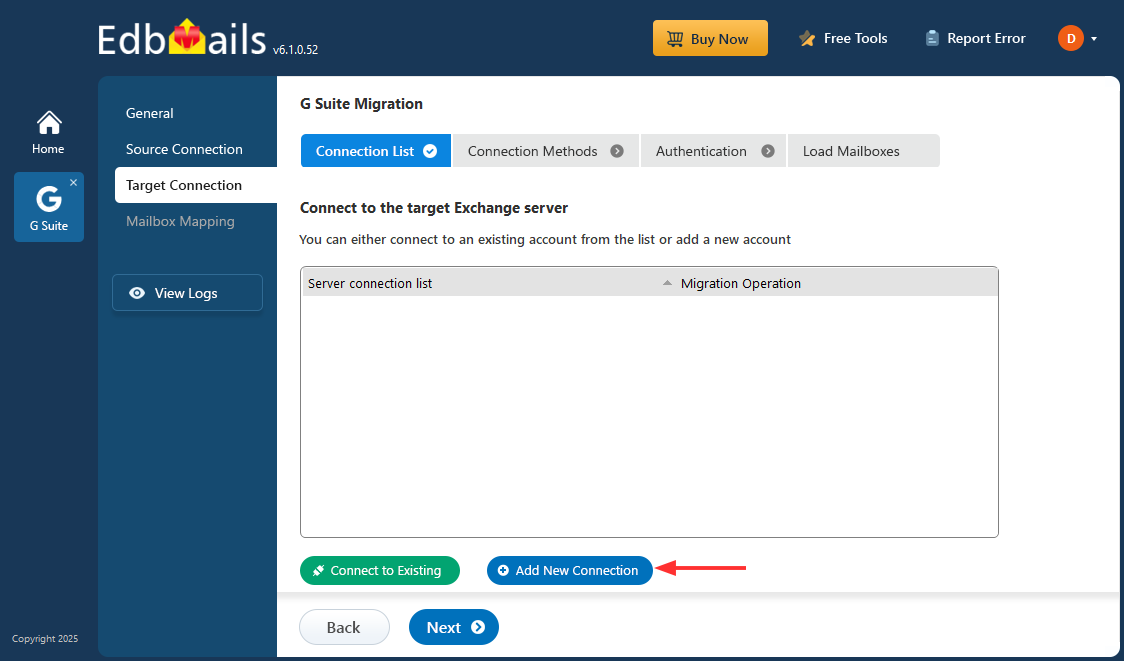This screenshot has width=1124, height=661.
Task: Close the G Suite project with the x
Action: tap(74, 182)
